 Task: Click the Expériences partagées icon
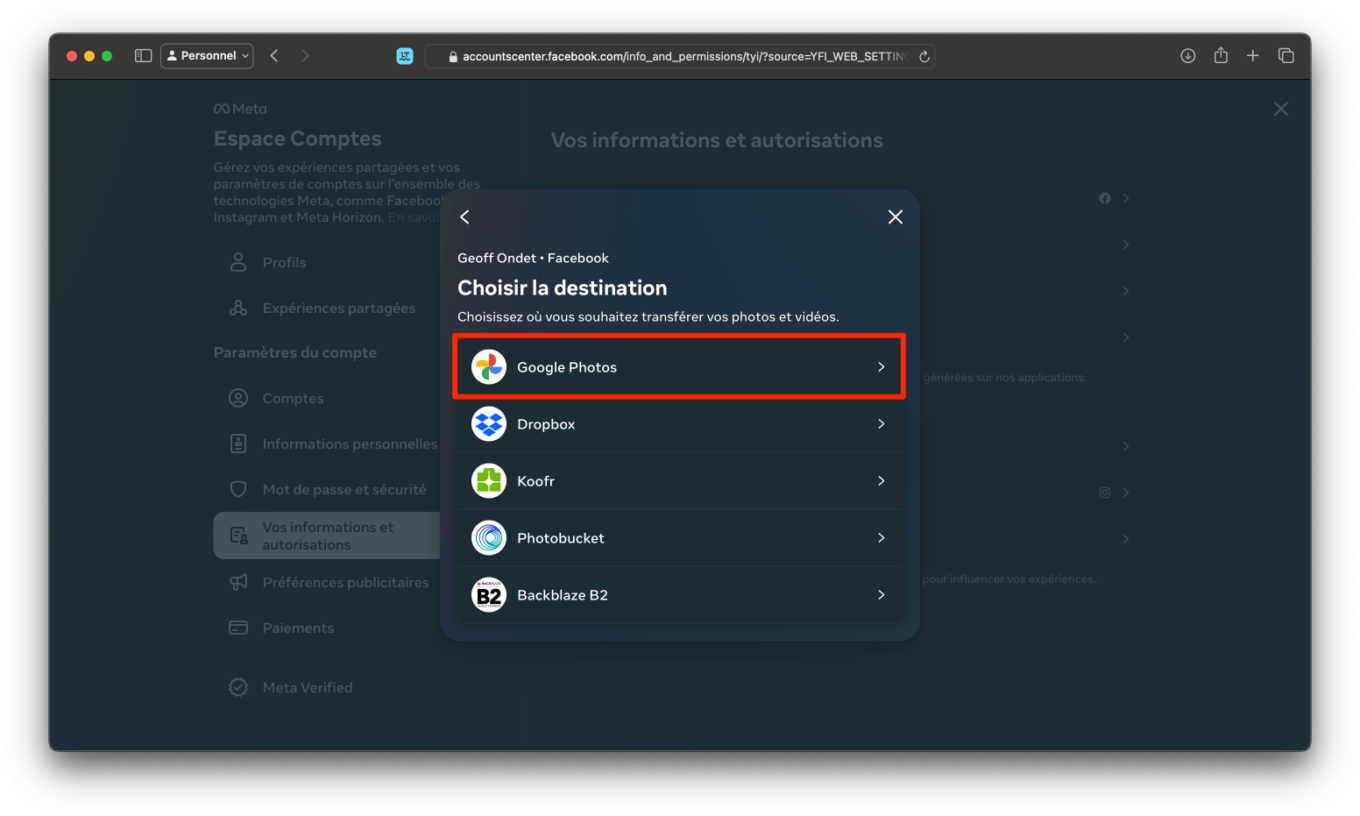pyautogui.click(x=238, y=308)
